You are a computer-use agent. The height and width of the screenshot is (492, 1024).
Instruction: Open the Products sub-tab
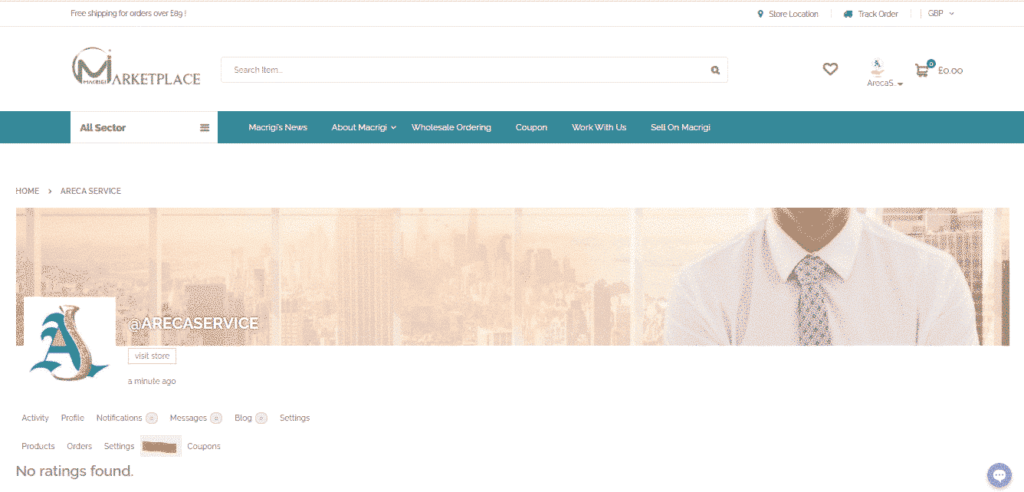coord(38,446)
